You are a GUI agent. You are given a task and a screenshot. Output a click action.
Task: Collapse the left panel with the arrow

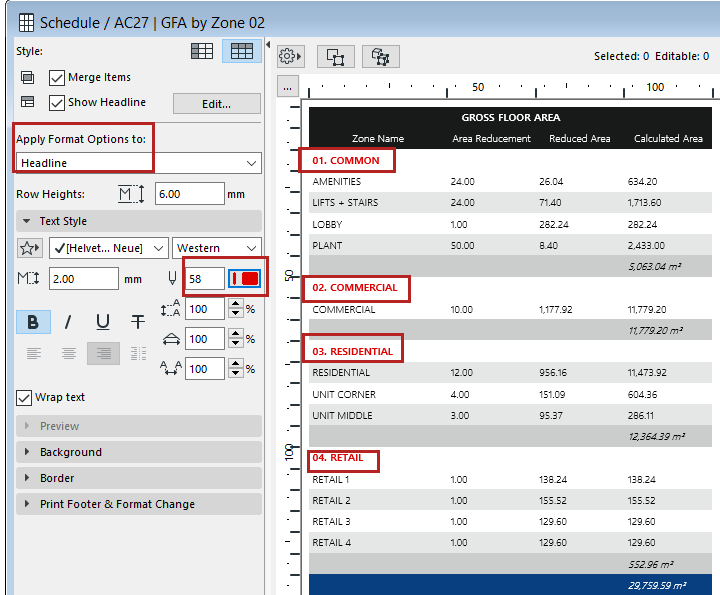(x=268, y=45)
